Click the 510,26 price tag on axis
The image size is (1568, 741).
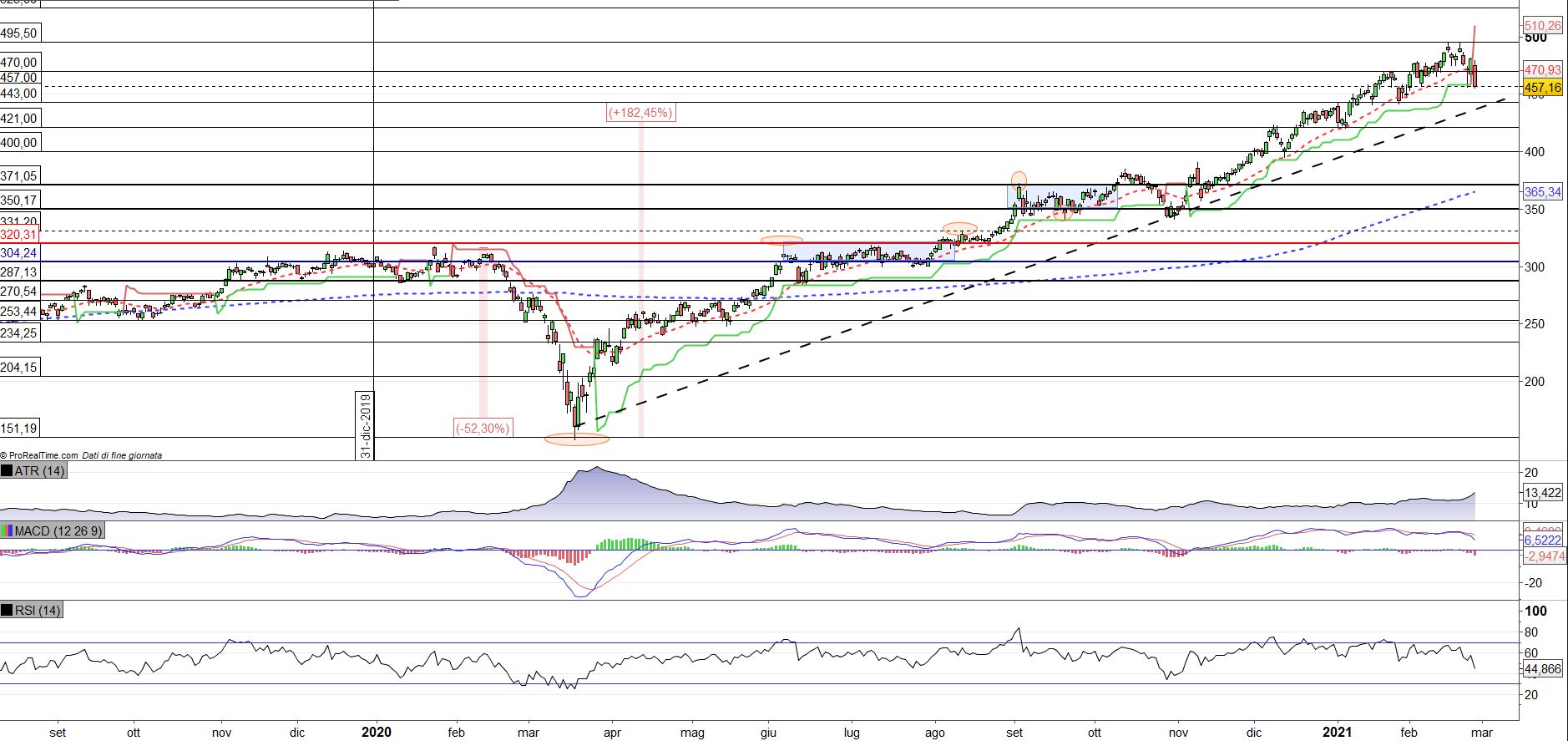(1542, 26)
